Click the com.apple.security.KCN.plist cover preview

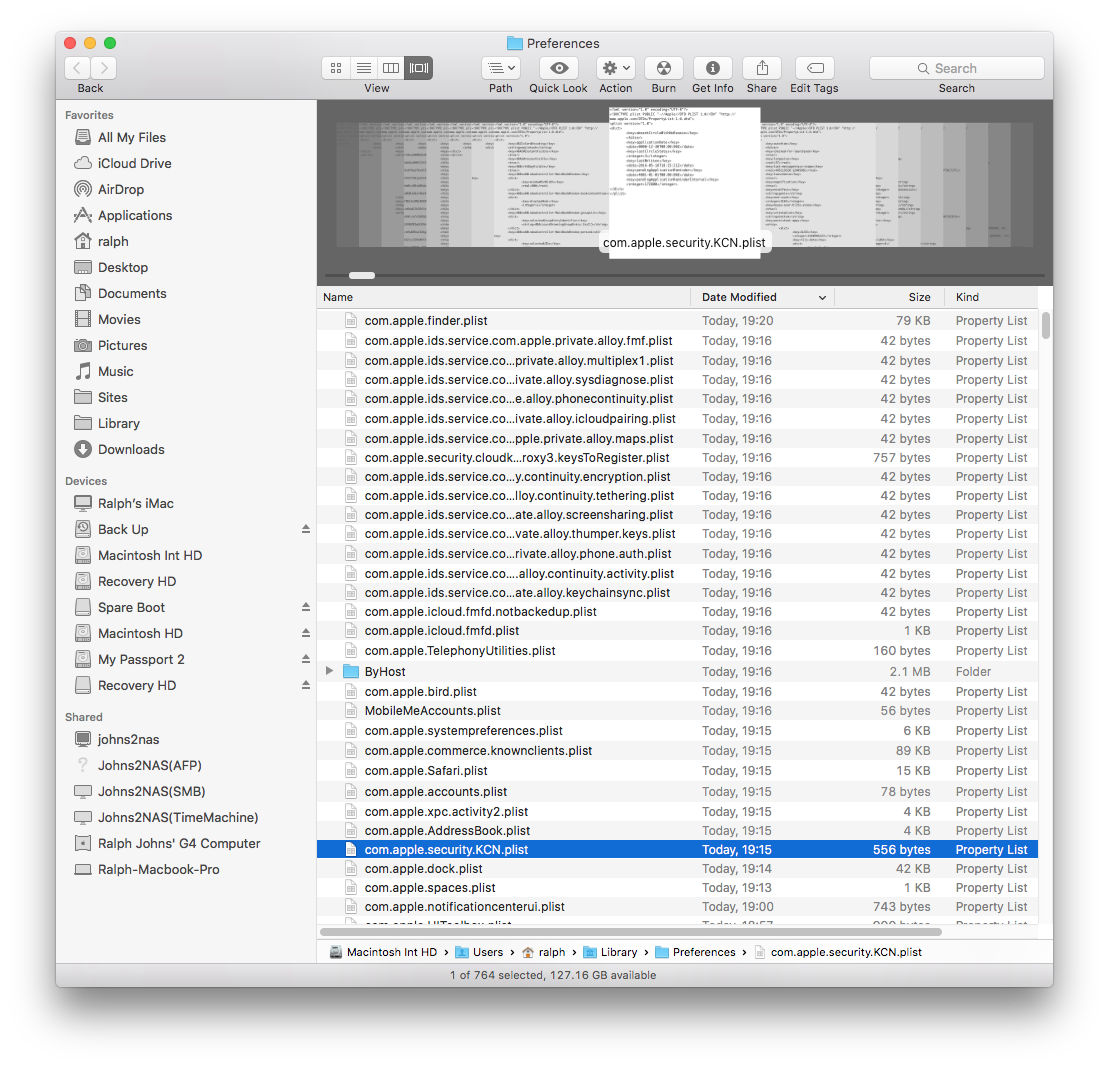[x=685, y=182]
